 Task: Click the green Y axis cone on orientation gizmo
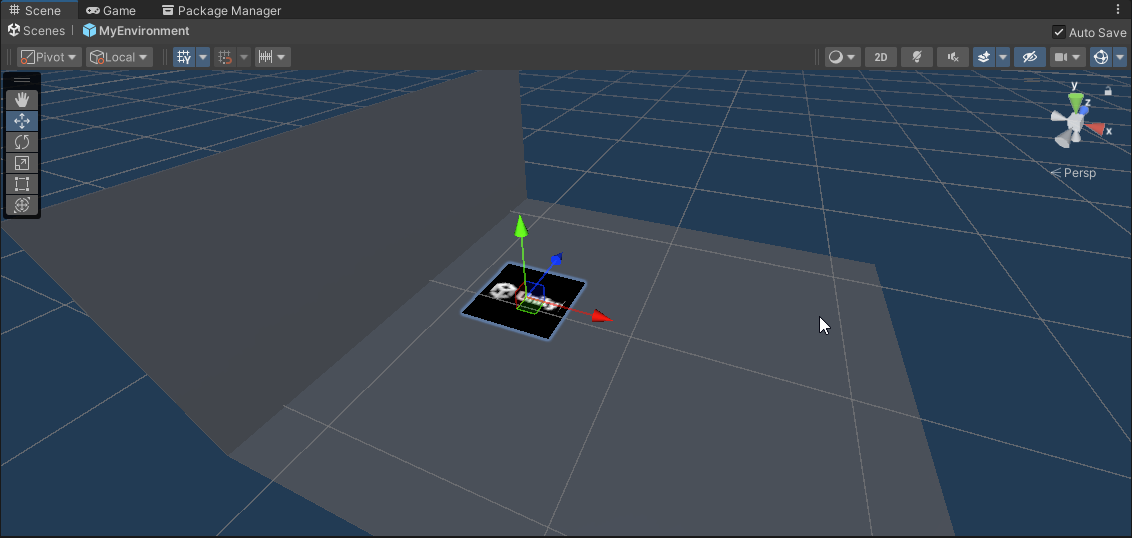1075,103
